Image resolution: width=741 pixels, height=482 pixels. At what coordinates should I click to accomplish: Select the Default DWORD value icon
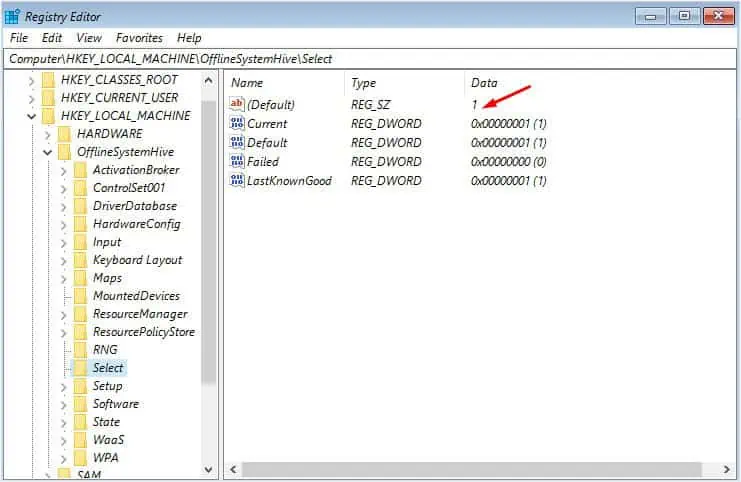click(x=237, y=142)
